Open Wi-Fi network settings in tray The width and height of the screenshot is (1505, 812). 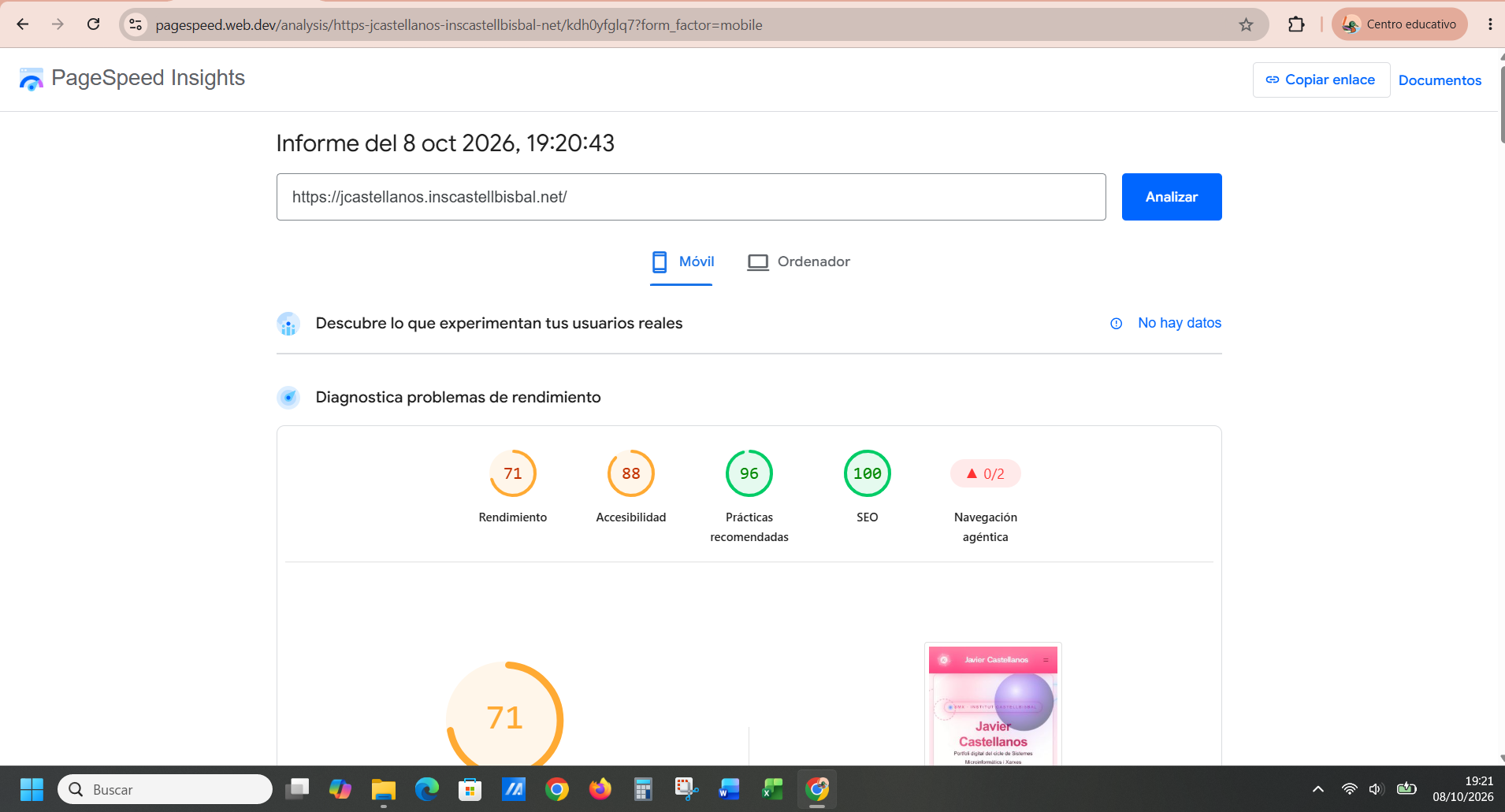1350,789
